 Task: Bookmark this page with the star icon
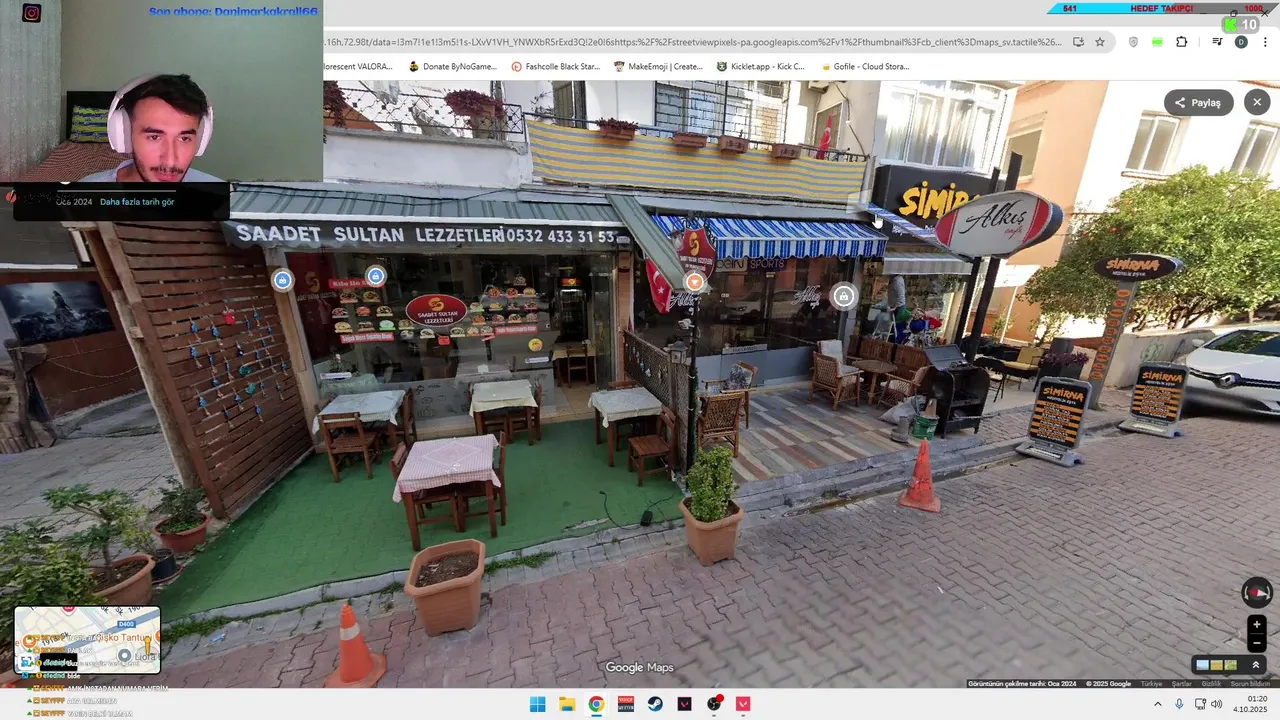(x=1100, y=42)
